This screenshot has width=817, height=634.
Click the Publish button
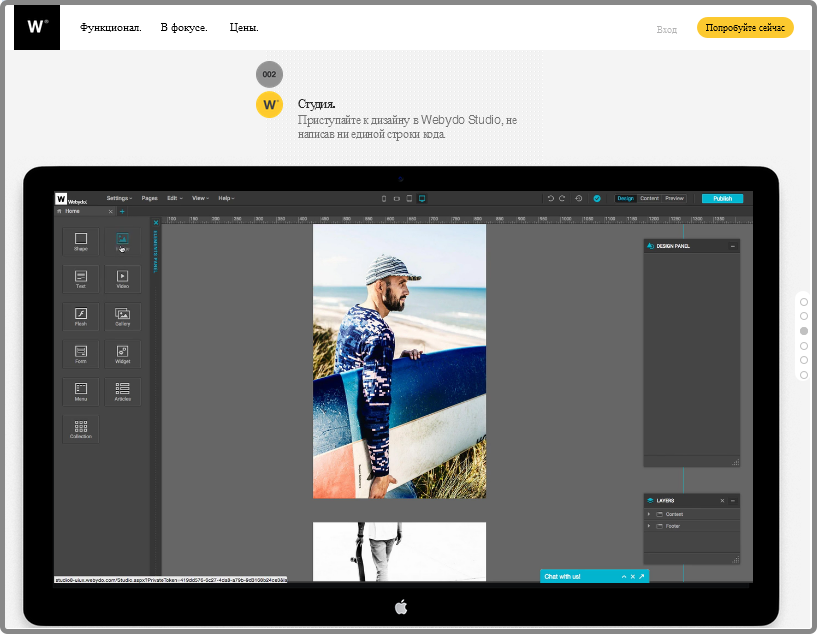click(722, 198)
